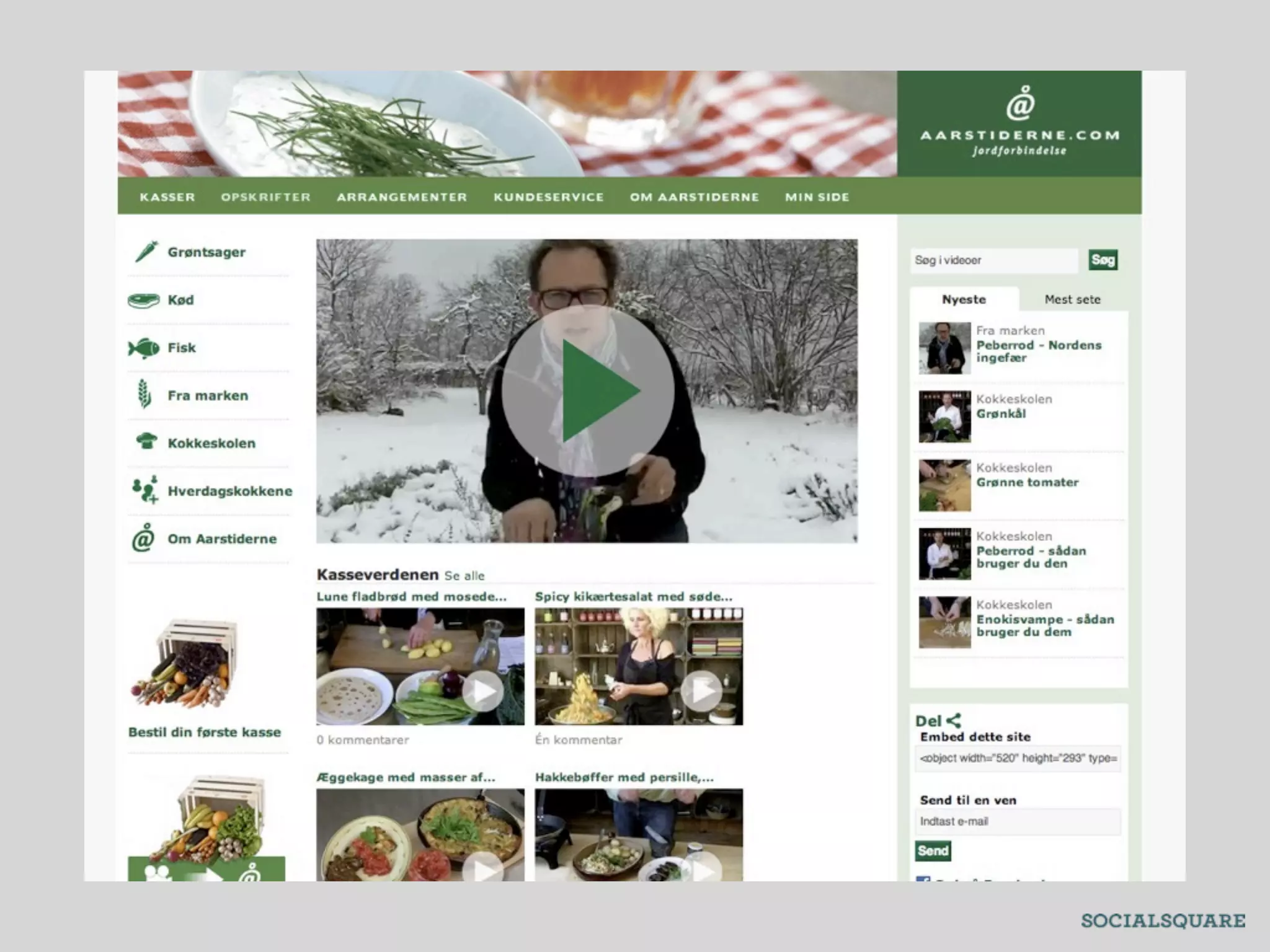Open the fish icon category Fisk
This screenshot has width=1270, height=952.
(144, 348)
